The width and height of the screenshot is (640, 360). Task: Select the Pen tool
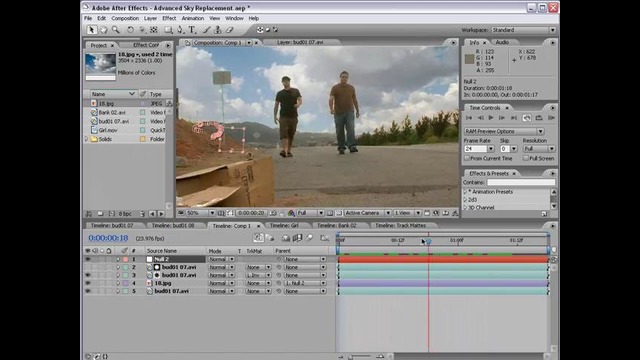(x=180, y=30)
